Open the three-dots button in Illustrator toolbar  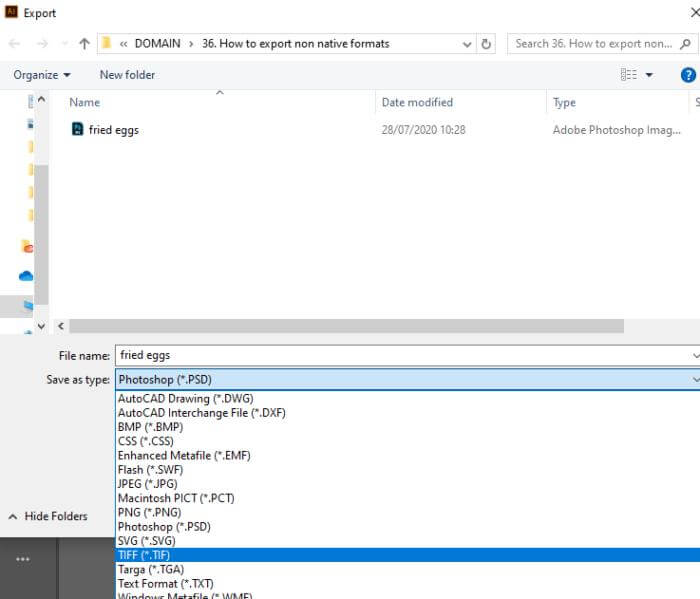(x=23, y=559)
